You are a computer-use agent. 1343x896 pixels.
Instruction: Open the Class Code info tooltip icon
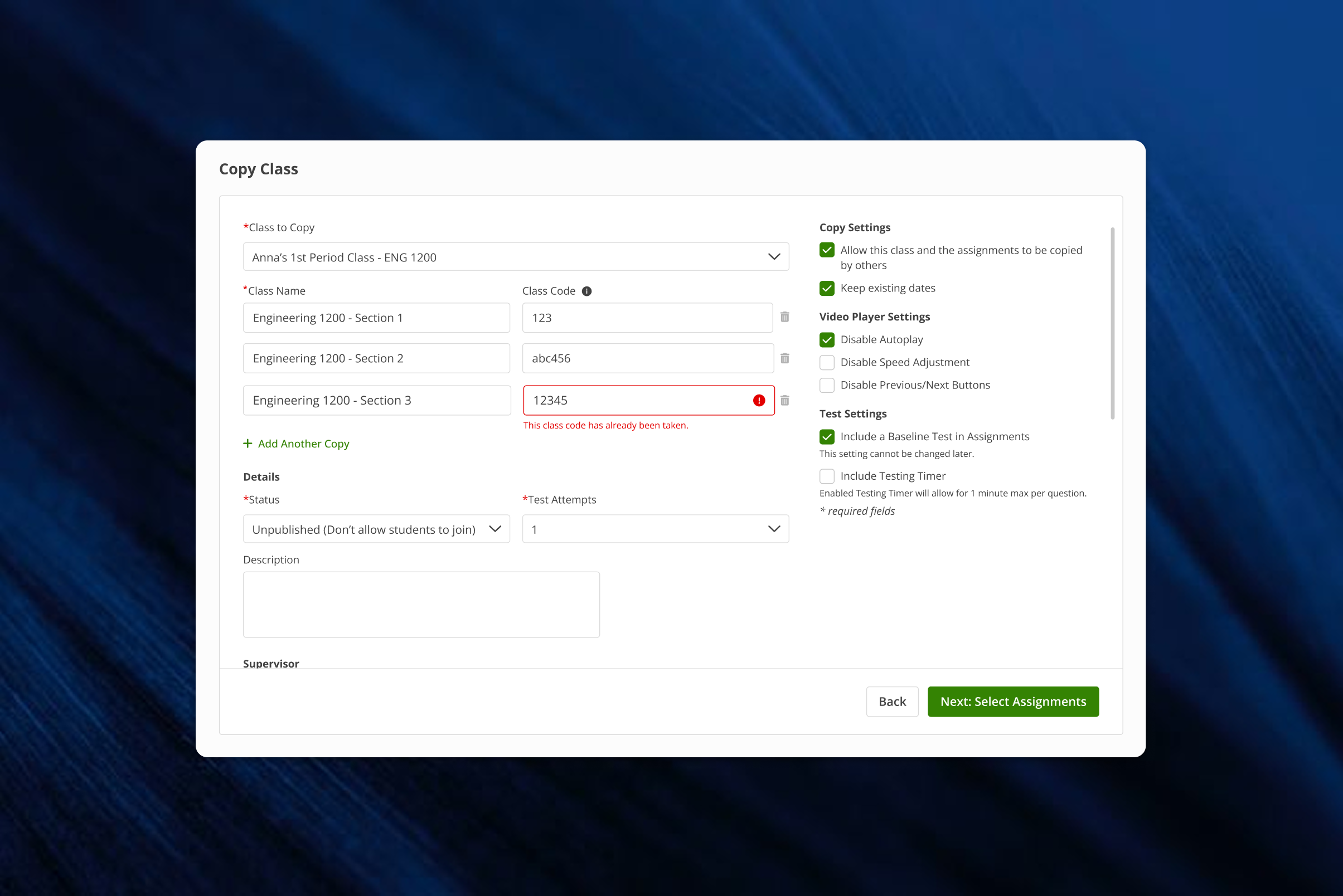click(x=586, y=291)
